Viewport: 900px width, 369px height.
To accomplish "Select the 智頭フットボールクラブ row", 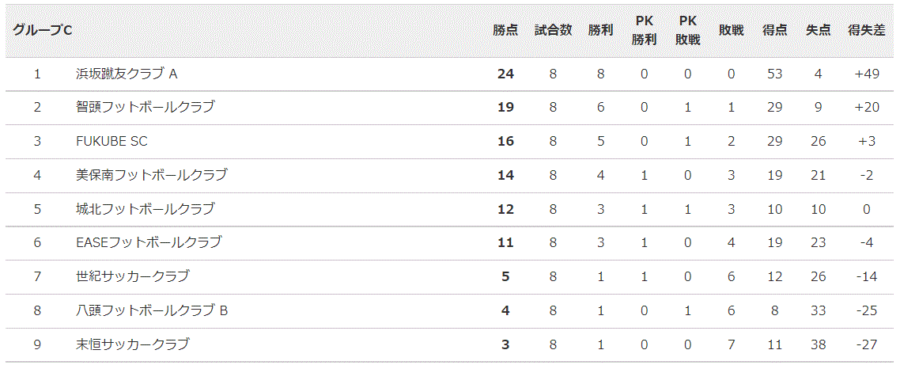I will pyautogui.click(x=450, y=107).
